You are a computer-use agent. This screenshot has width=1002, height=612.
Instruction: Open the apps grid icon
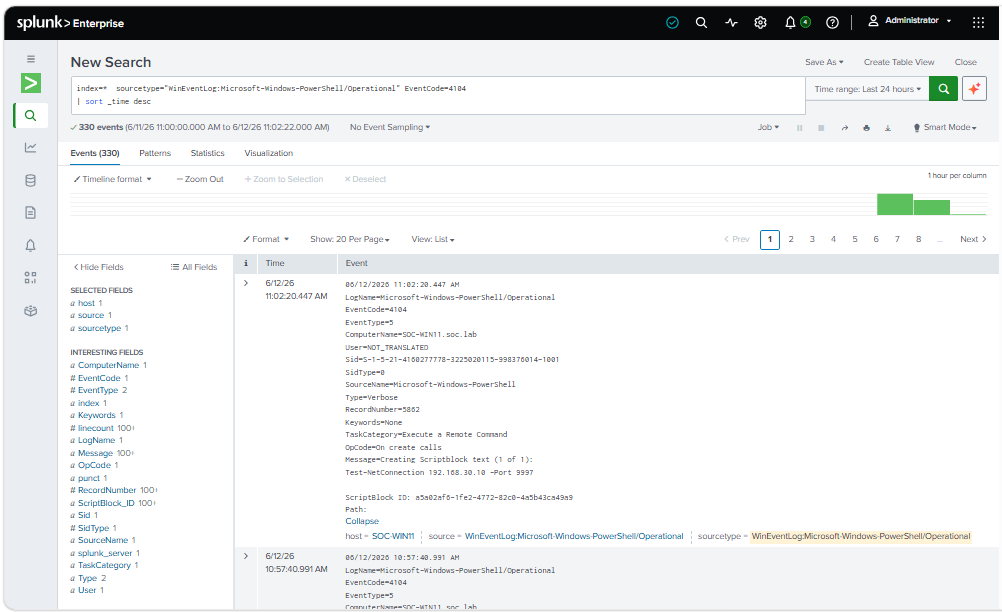tap(978, 23)
